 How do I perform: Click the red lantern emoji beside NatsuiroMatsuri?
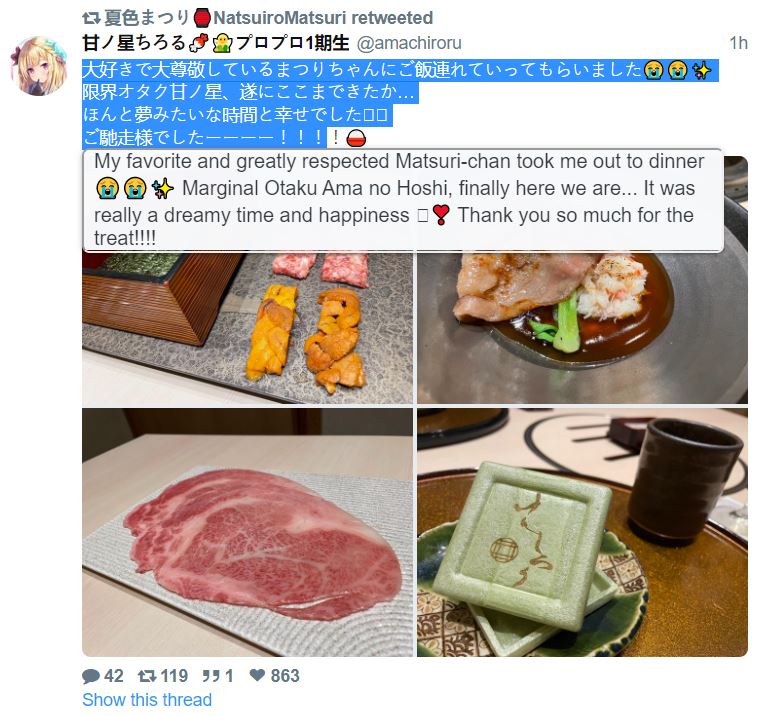pos(202,18)
